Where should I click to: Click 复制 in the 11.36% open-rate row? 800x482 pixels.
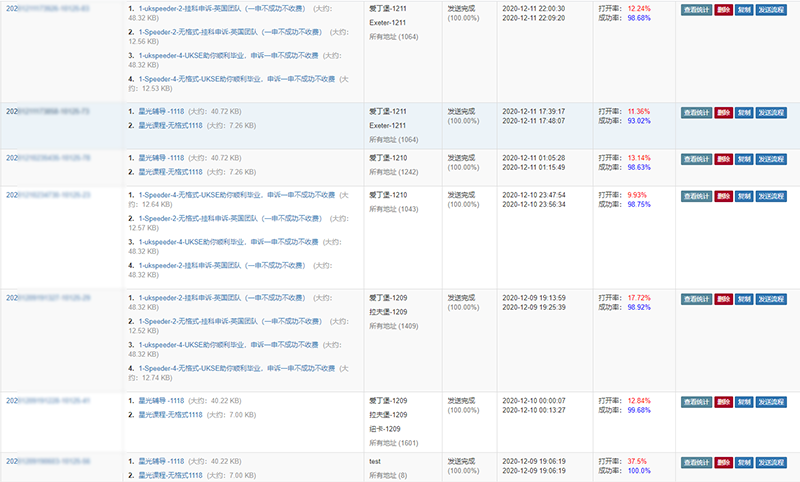[744, 113]
